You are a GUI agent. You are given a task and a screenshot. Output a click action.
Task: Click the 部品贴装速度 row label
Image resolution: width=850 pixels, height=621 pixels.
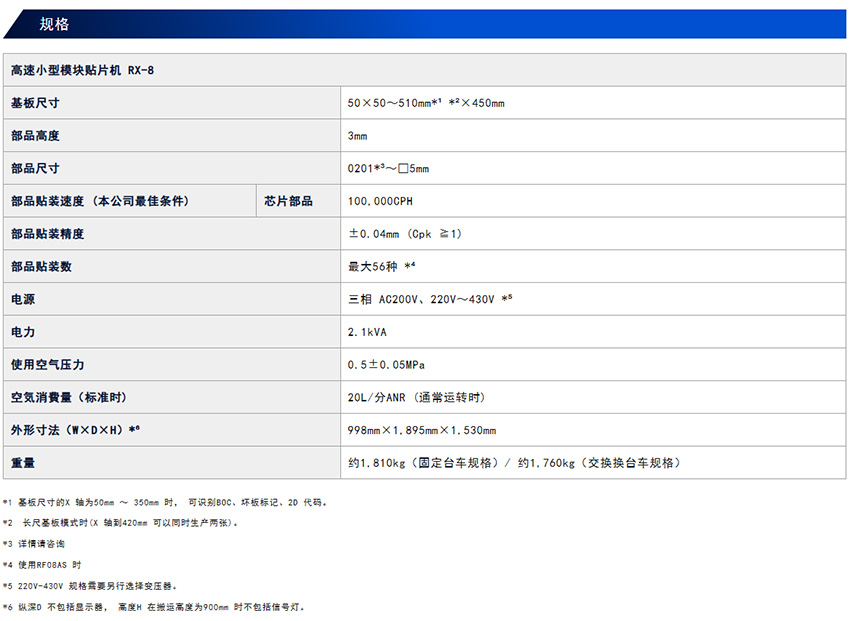(99, 201)
